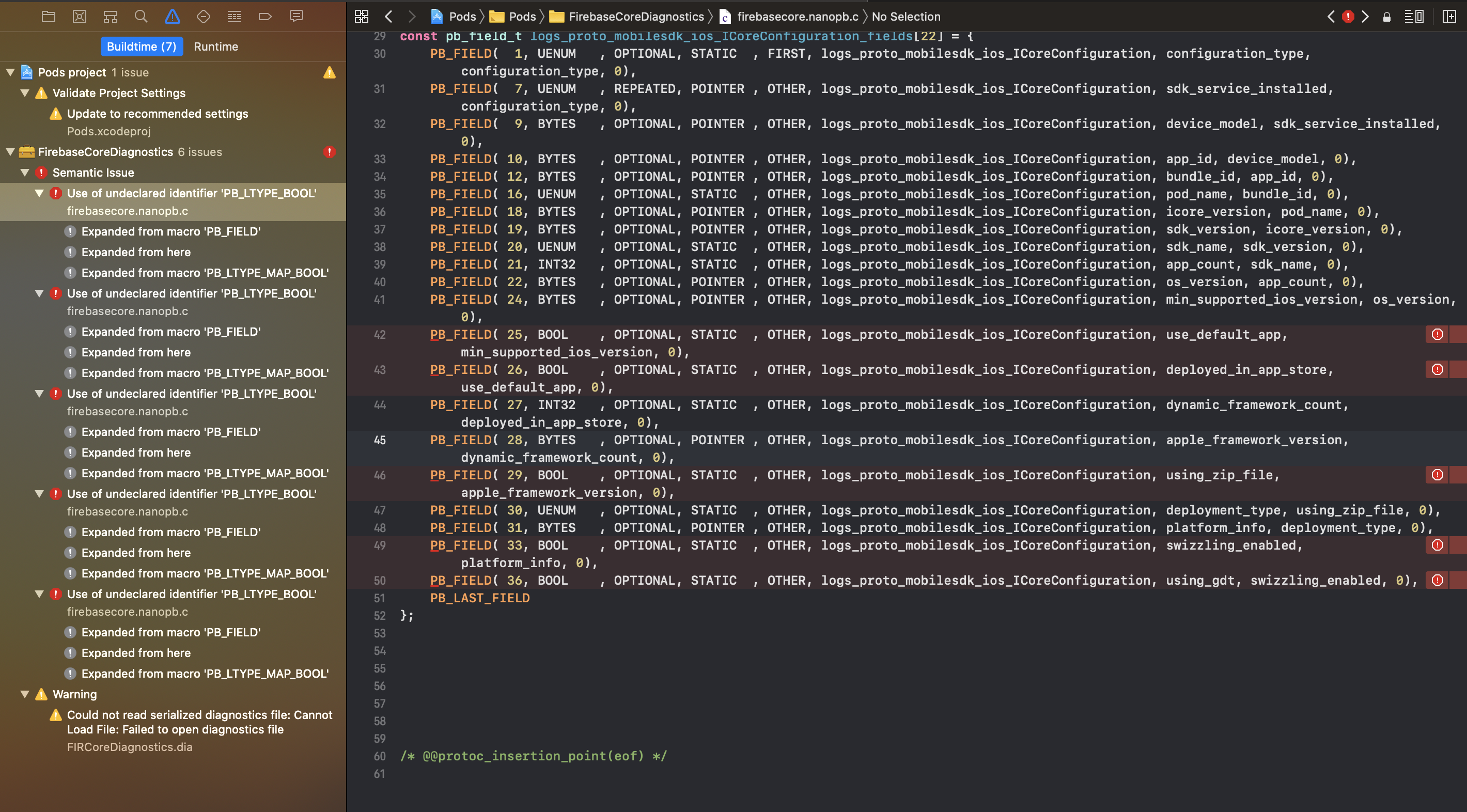Click the red issue indicator in the toolbar
The width and height of the screenshot is (1467, 812).
[x=1348, y=17]
